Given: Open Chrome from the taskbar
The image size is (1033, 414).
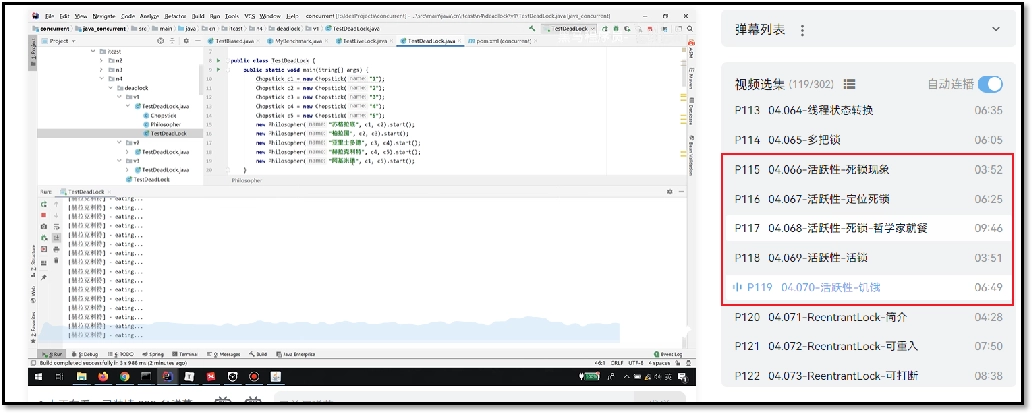Looking at the screenshot, I should pyautogui.click(x=125, y=376).
